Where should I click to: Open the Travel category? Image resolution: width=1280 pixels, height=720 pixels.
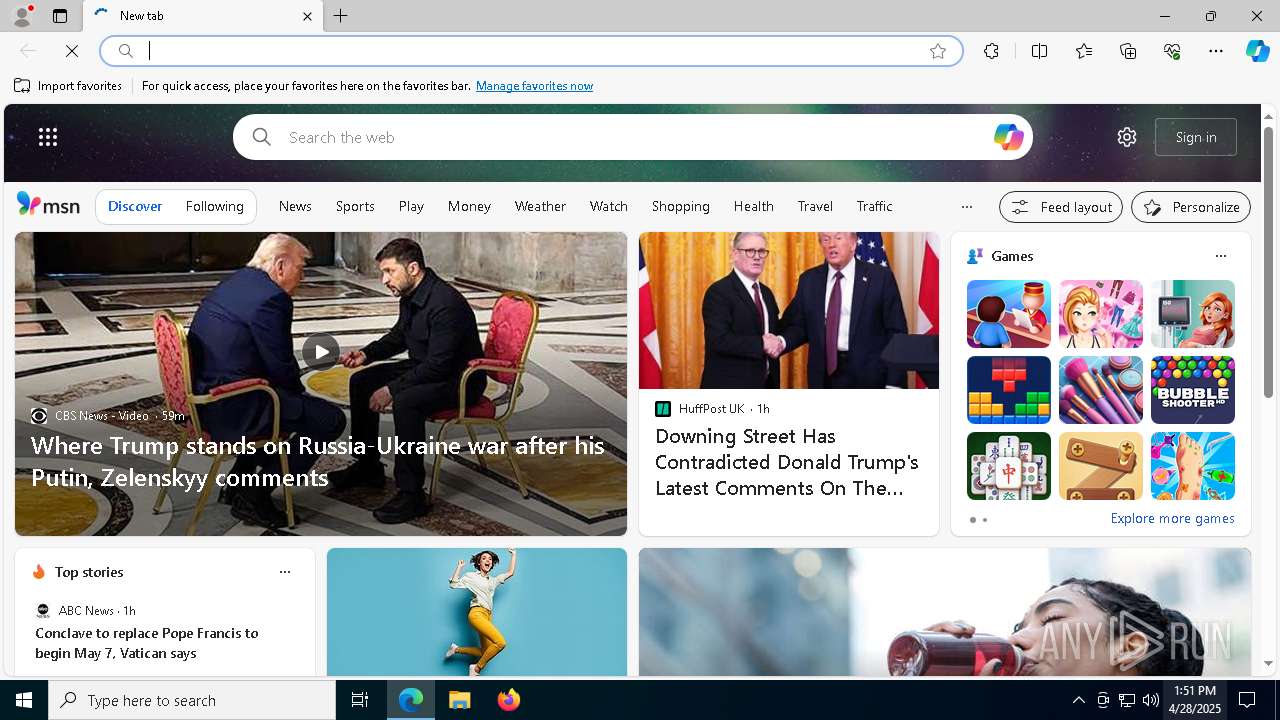(815, 206)
